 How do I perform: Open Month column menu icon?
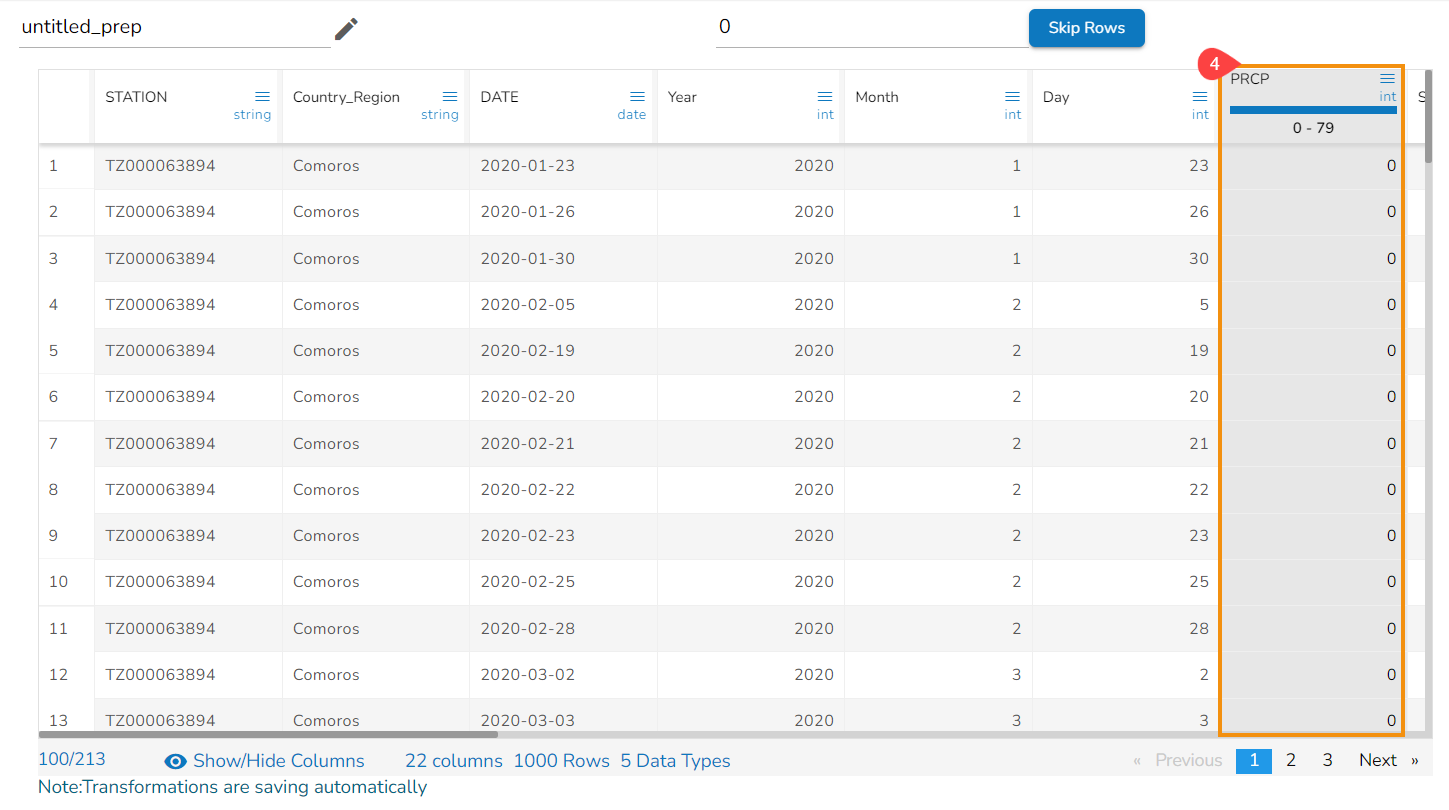[1012, 97]
